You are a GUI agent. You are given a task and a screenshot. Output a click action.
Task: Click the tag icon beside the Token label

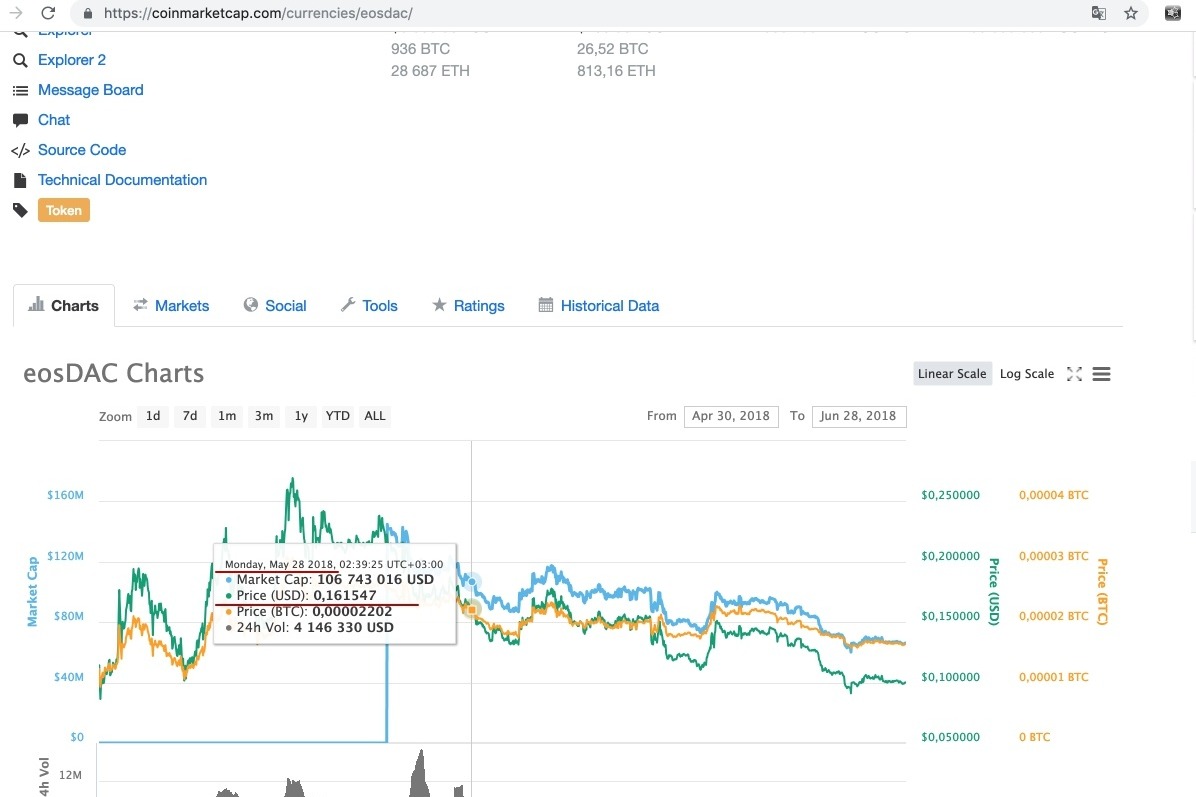pyautogui.click(x=21, y=210)
